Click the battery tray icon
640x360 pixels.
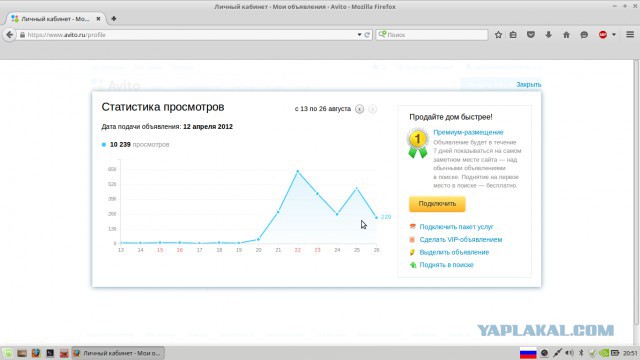(x=615, y=353)
